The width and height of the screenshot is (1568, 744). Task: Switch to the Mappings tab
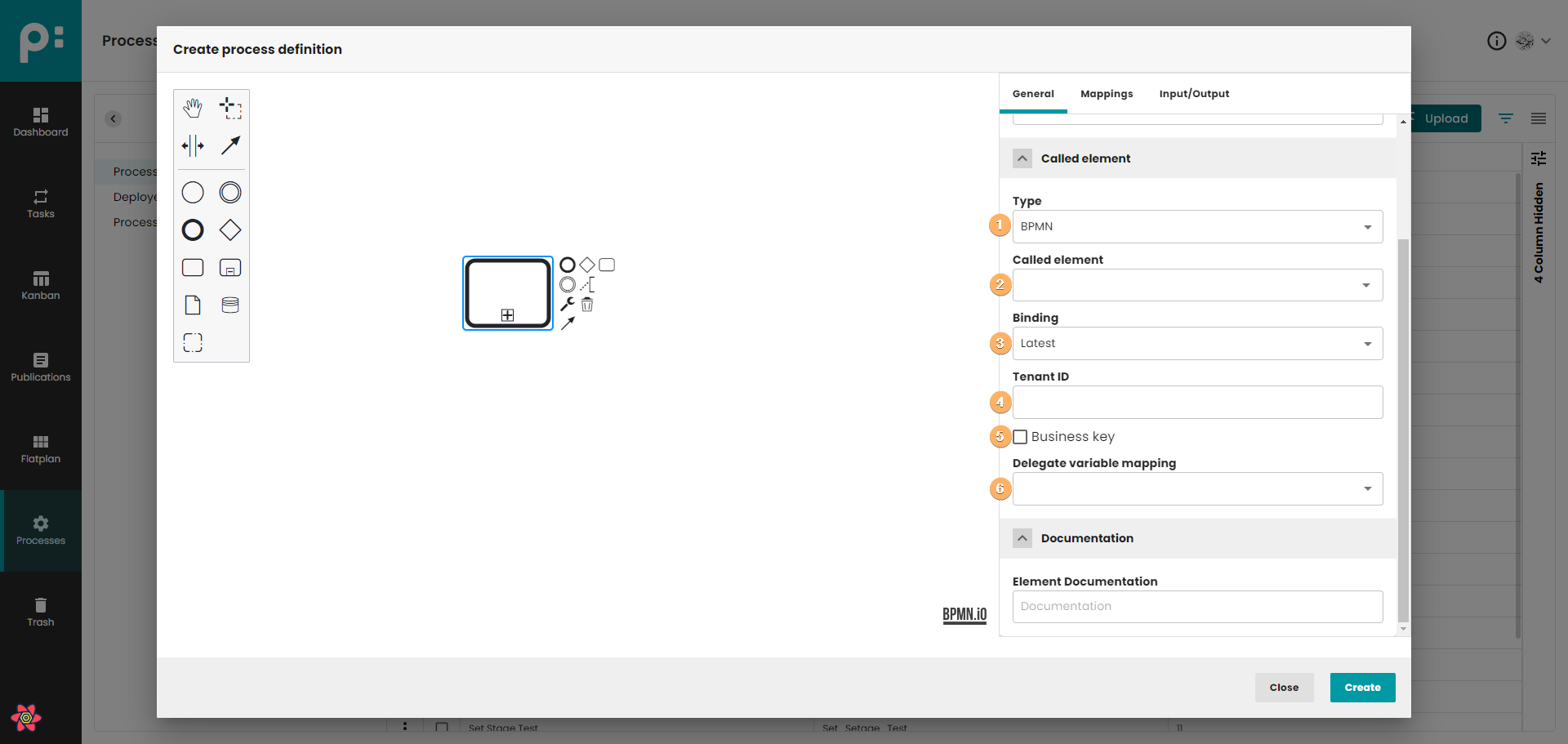coord(1107,94)
